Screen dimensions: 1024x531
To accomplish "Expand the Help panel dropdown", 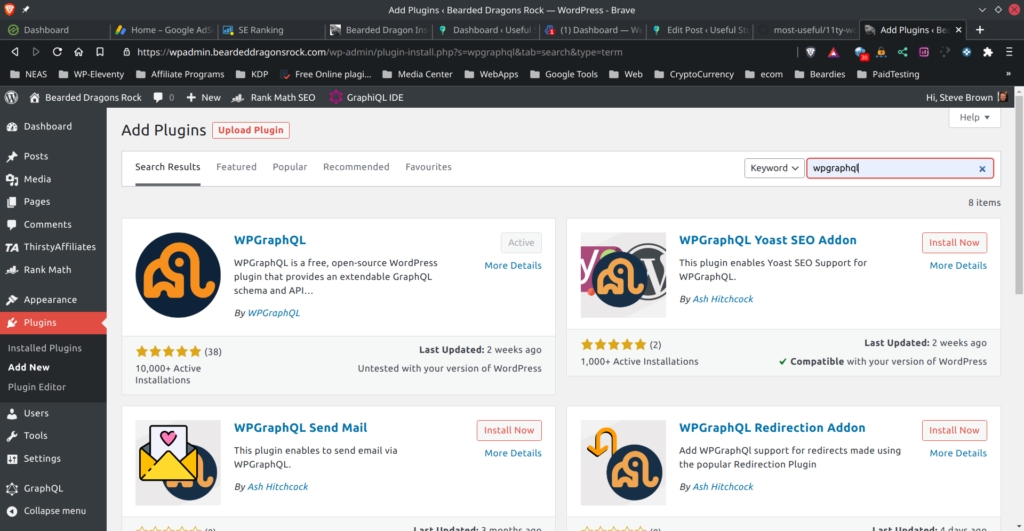I will click(x=974, y=118).
